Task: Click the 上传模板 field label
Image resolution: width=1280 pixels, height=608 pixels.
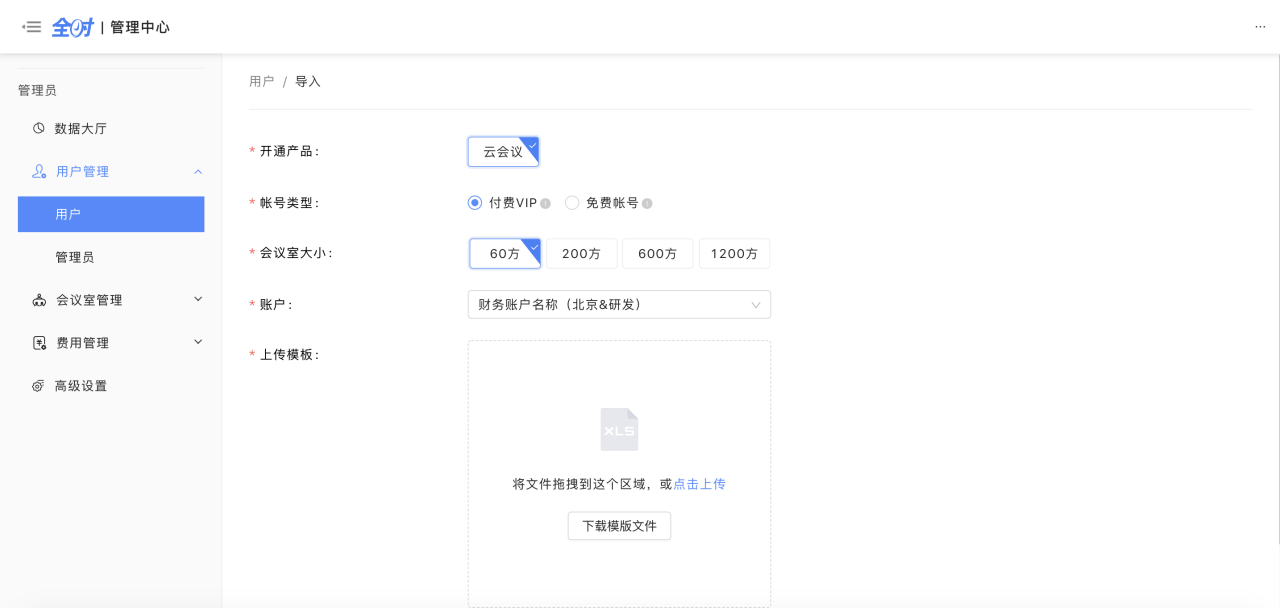Action: coord(289,354)
